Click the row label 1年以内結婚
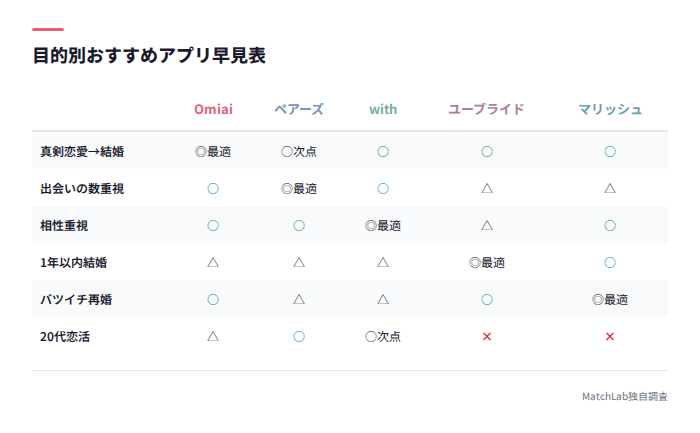Image resolution: width=700 pixels, height=433 pixels. [74, 263]
